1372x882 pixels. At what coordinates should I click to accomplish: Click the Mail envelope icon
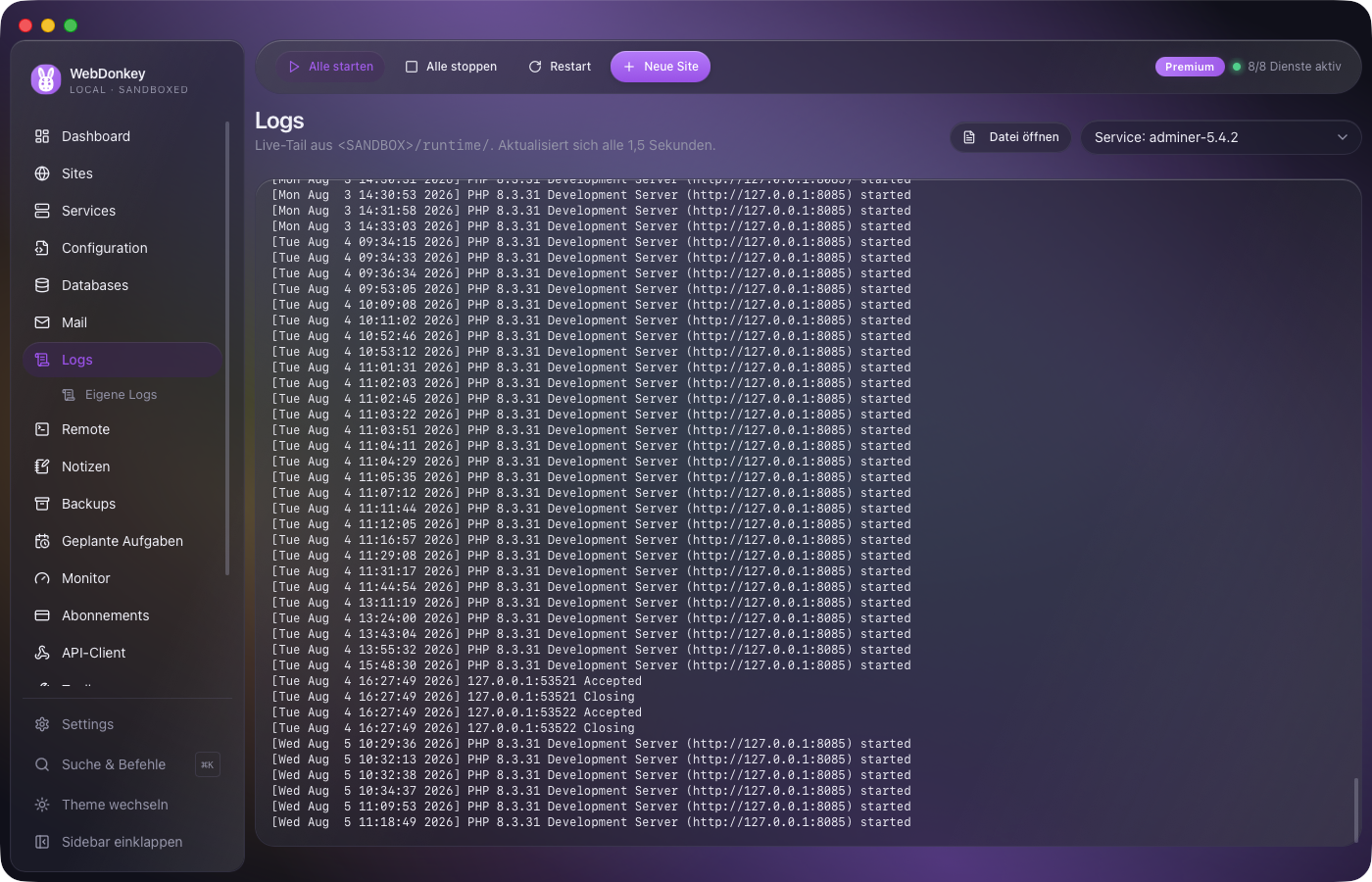point(42,322)
